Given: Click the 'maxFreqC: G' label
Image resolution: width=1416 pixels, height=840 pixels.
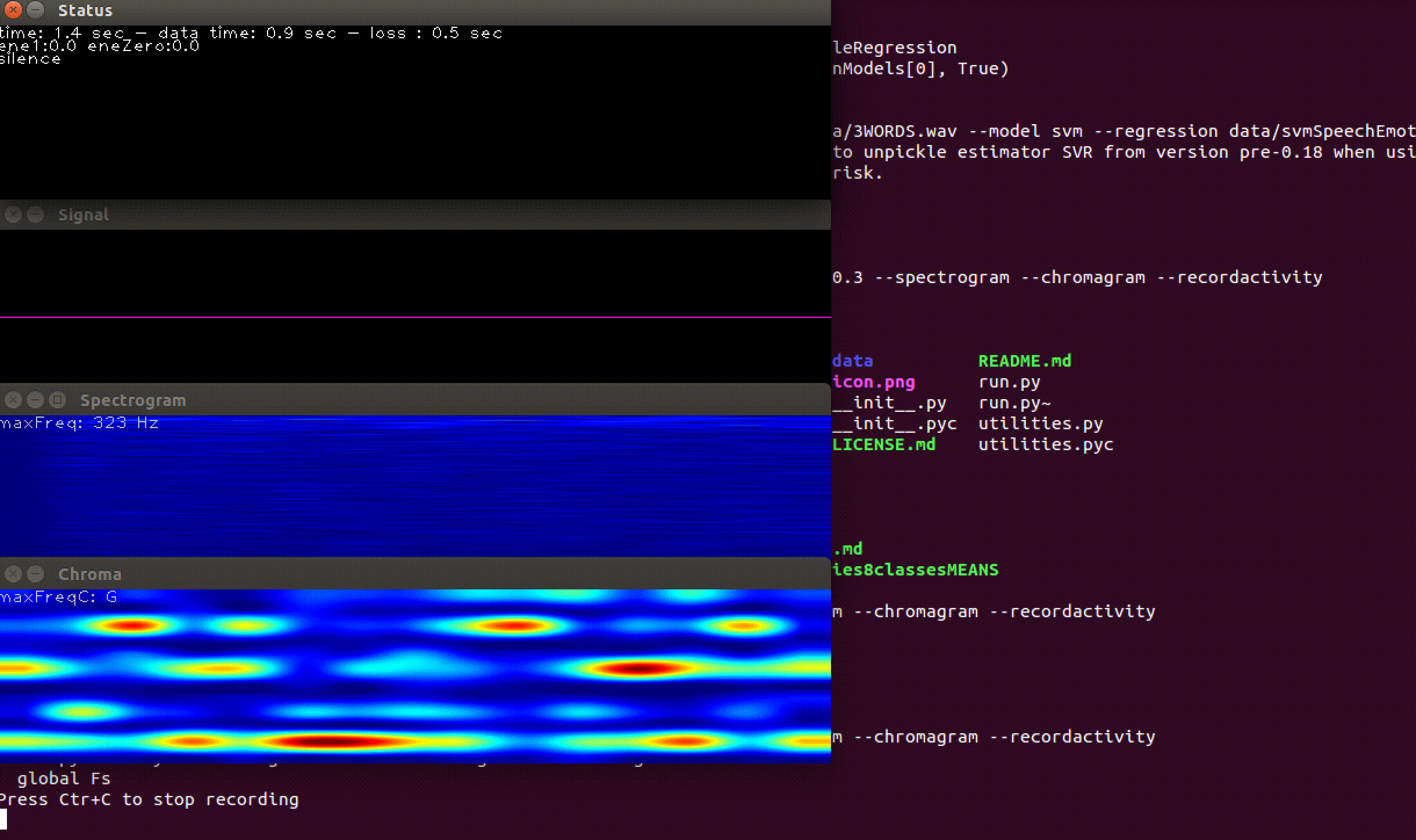Looking at the screenshot, I should [59, 597].
